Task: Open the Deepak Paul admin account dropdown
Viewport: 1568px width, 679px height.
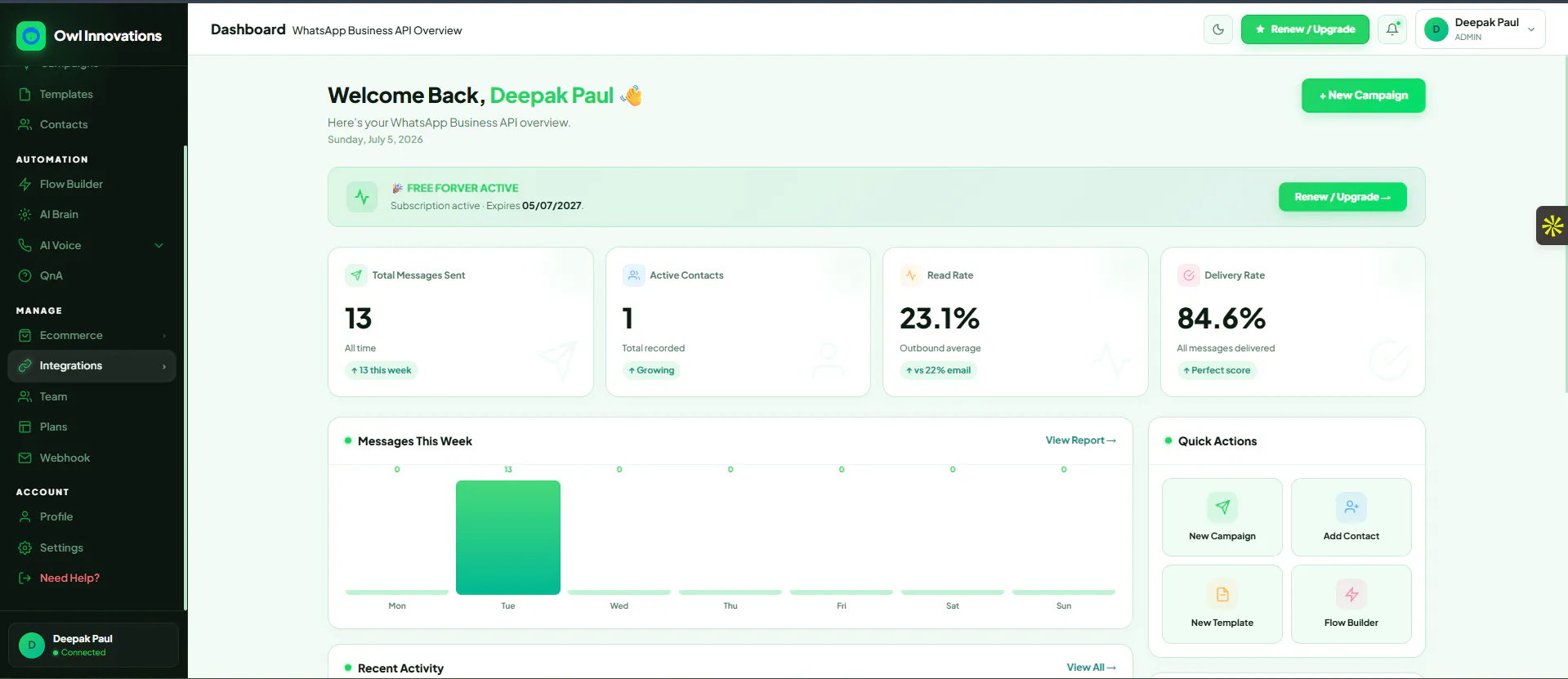Action: [x=1481, y=29]
